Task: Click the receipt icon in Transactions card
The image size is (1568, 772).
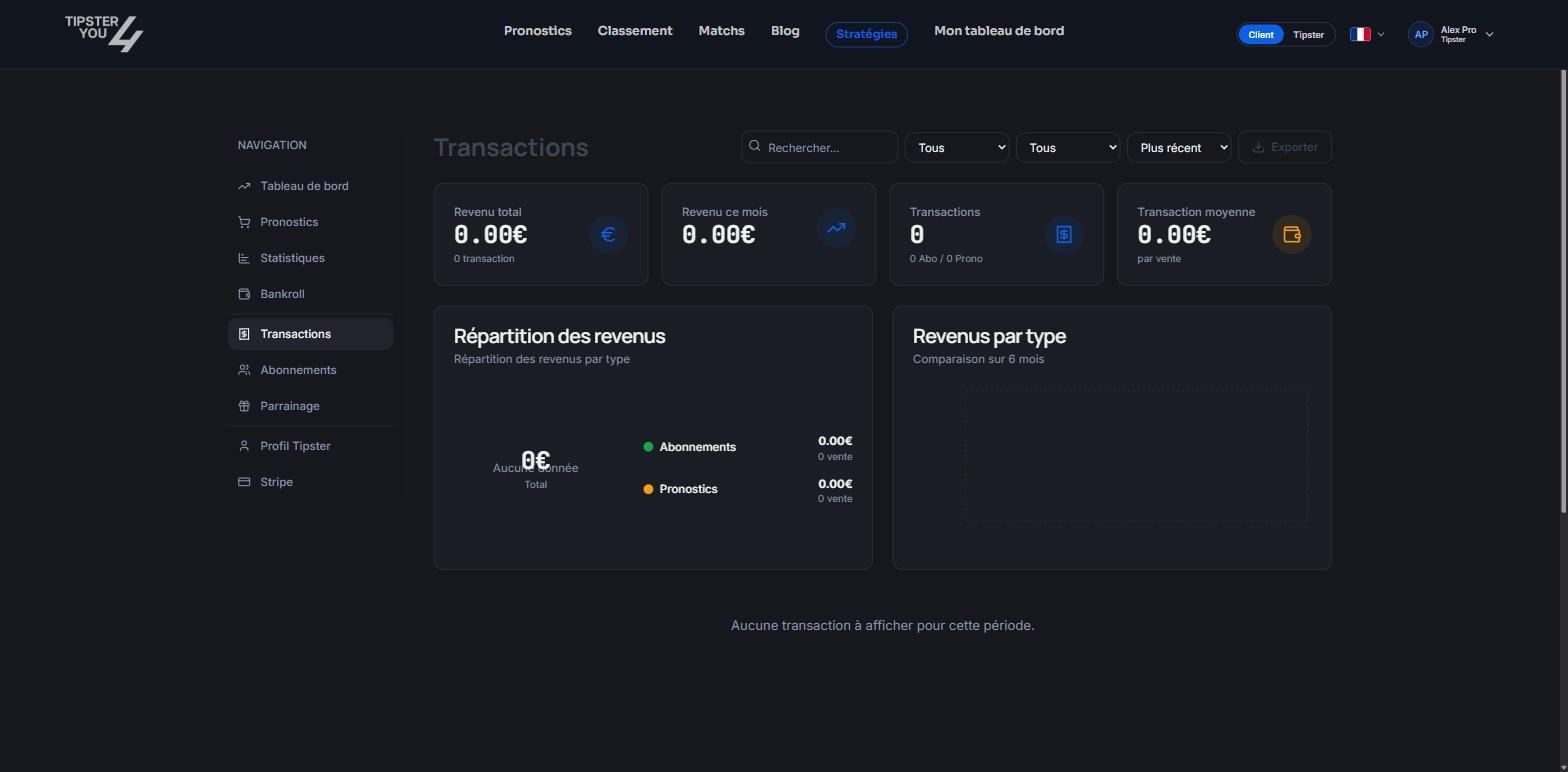Action: point(1064,235)
